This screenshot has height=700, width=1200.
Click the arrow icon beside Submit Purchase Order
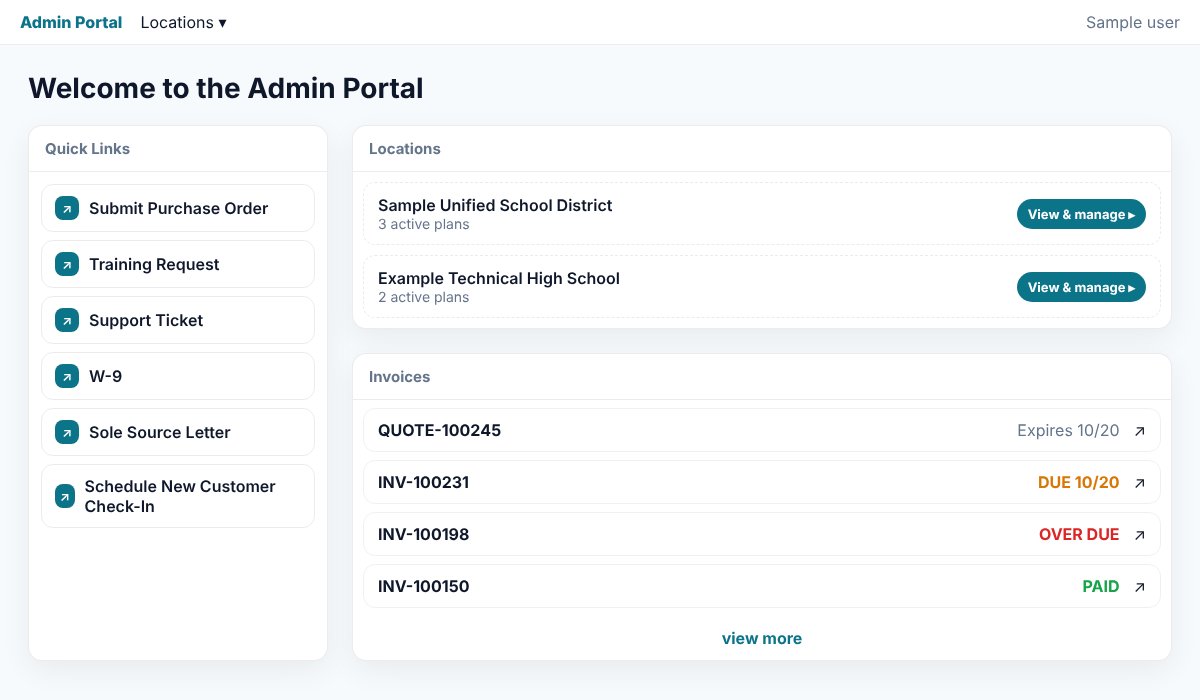pos(66,209)
